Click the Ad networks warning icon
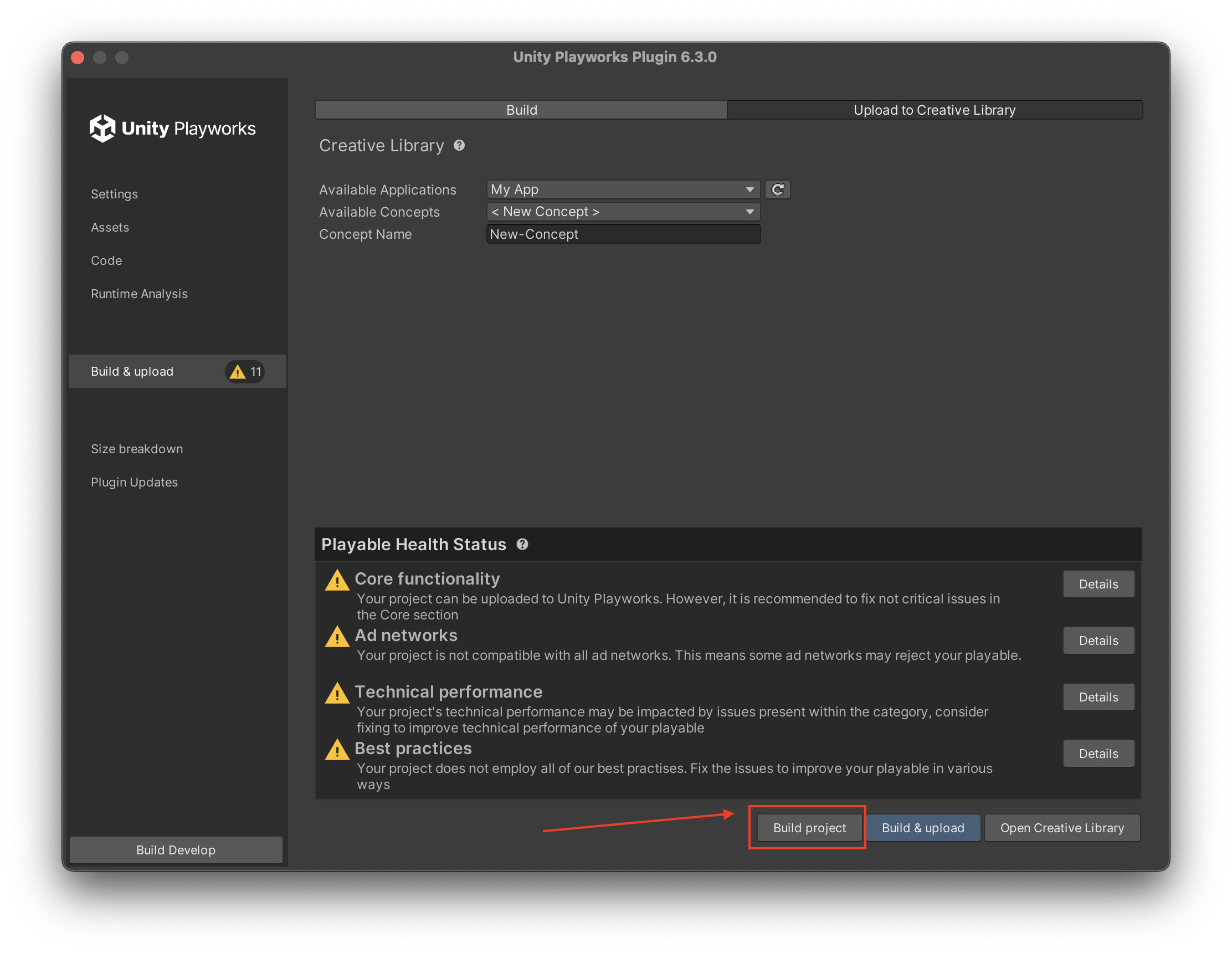The height and width of the screenshot is (953, 1232). (x=337, y=637)
